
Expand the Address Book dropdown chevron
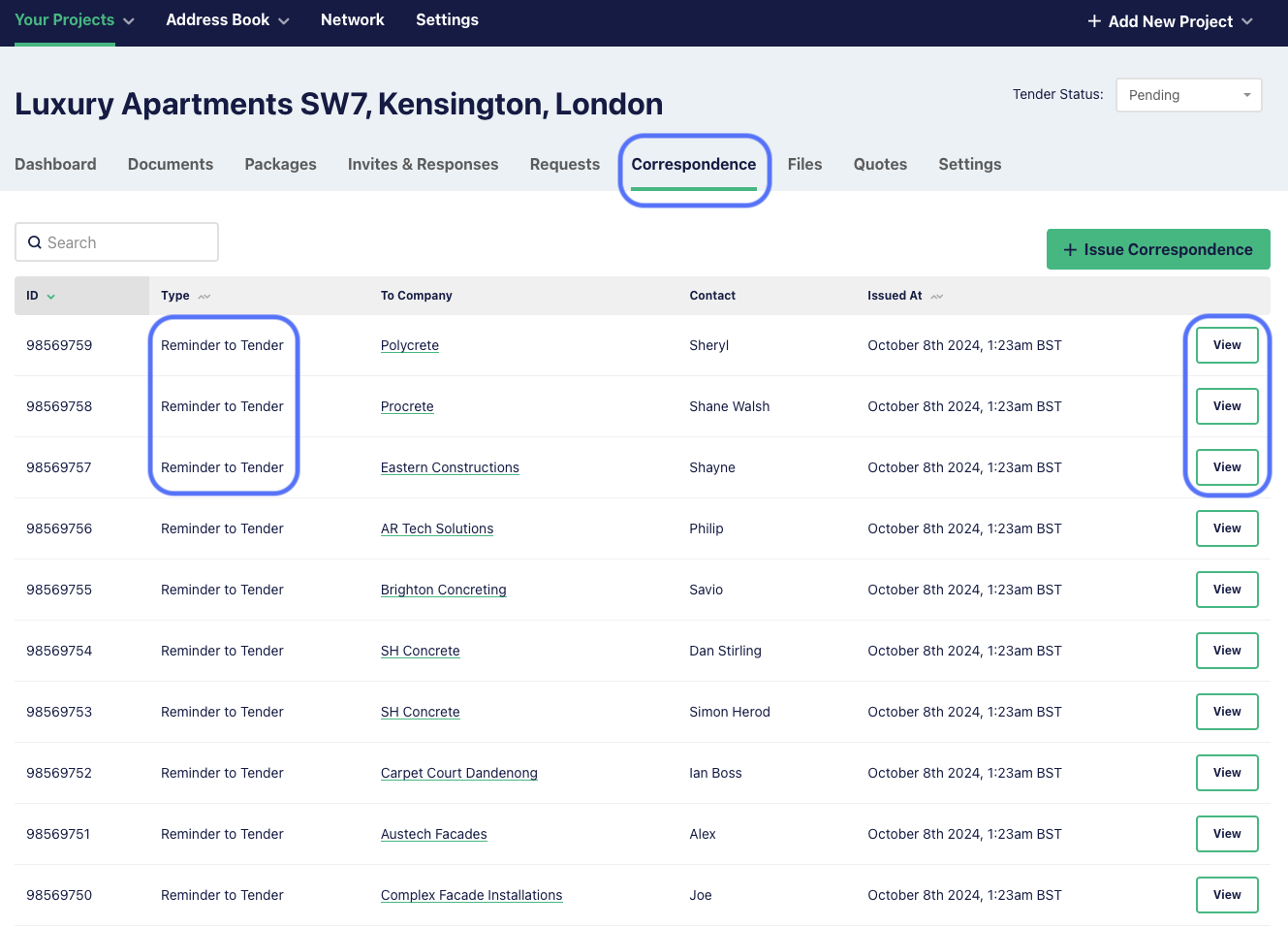(284, 21)
